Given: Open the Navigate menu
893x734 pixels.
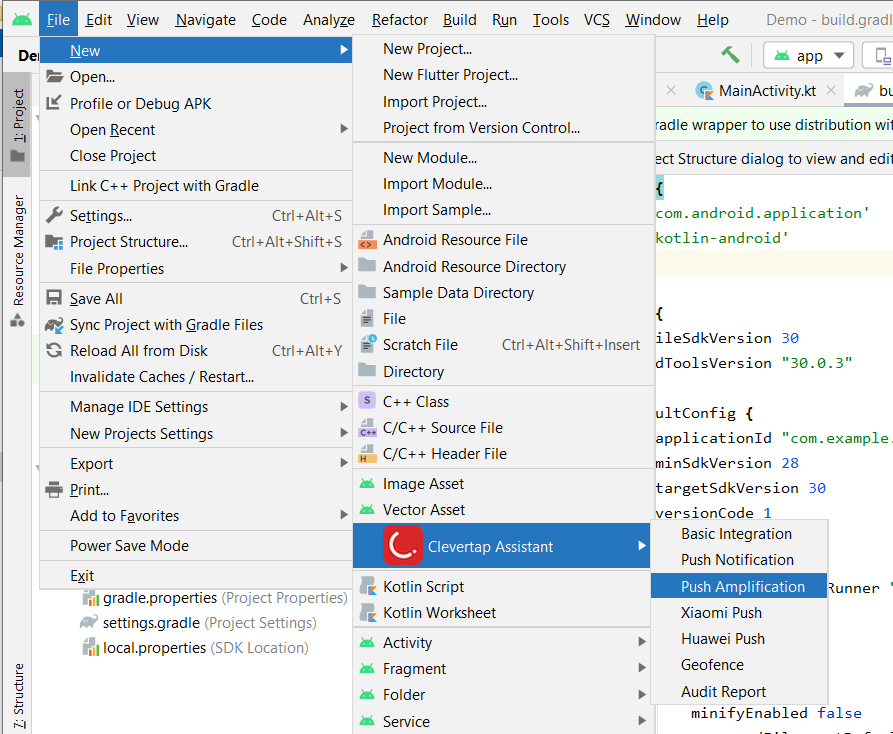Looking at the screenshot, I should (206, 20).
